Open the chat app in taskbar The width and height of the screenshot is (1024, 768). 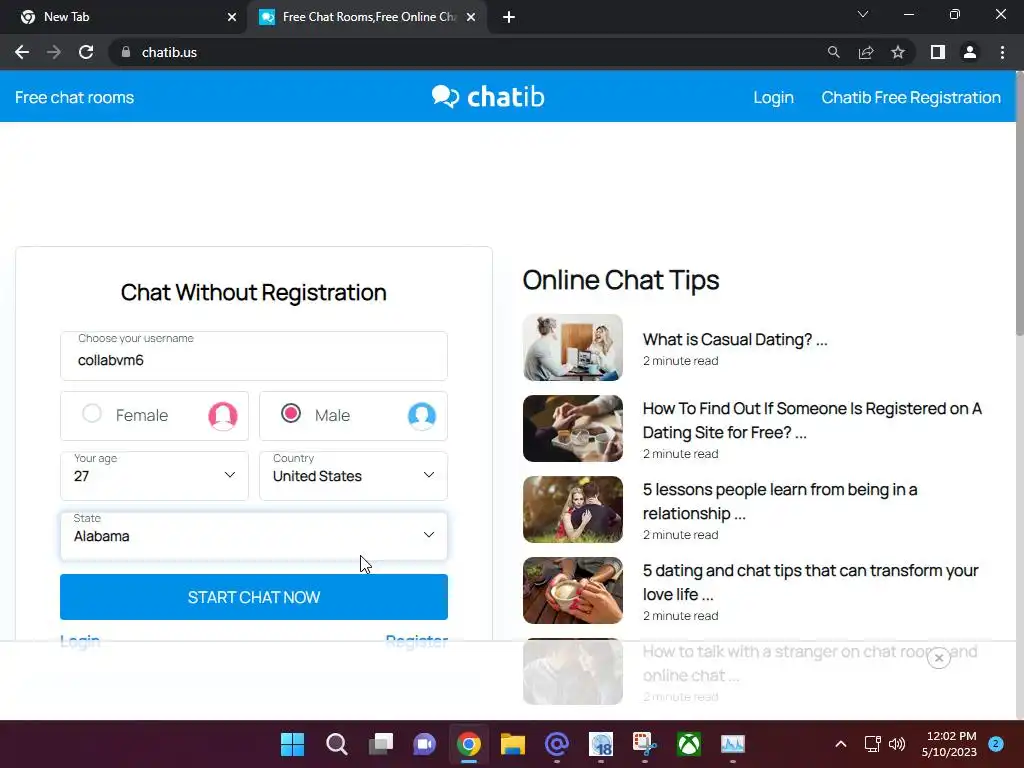(x=424, y=744)
